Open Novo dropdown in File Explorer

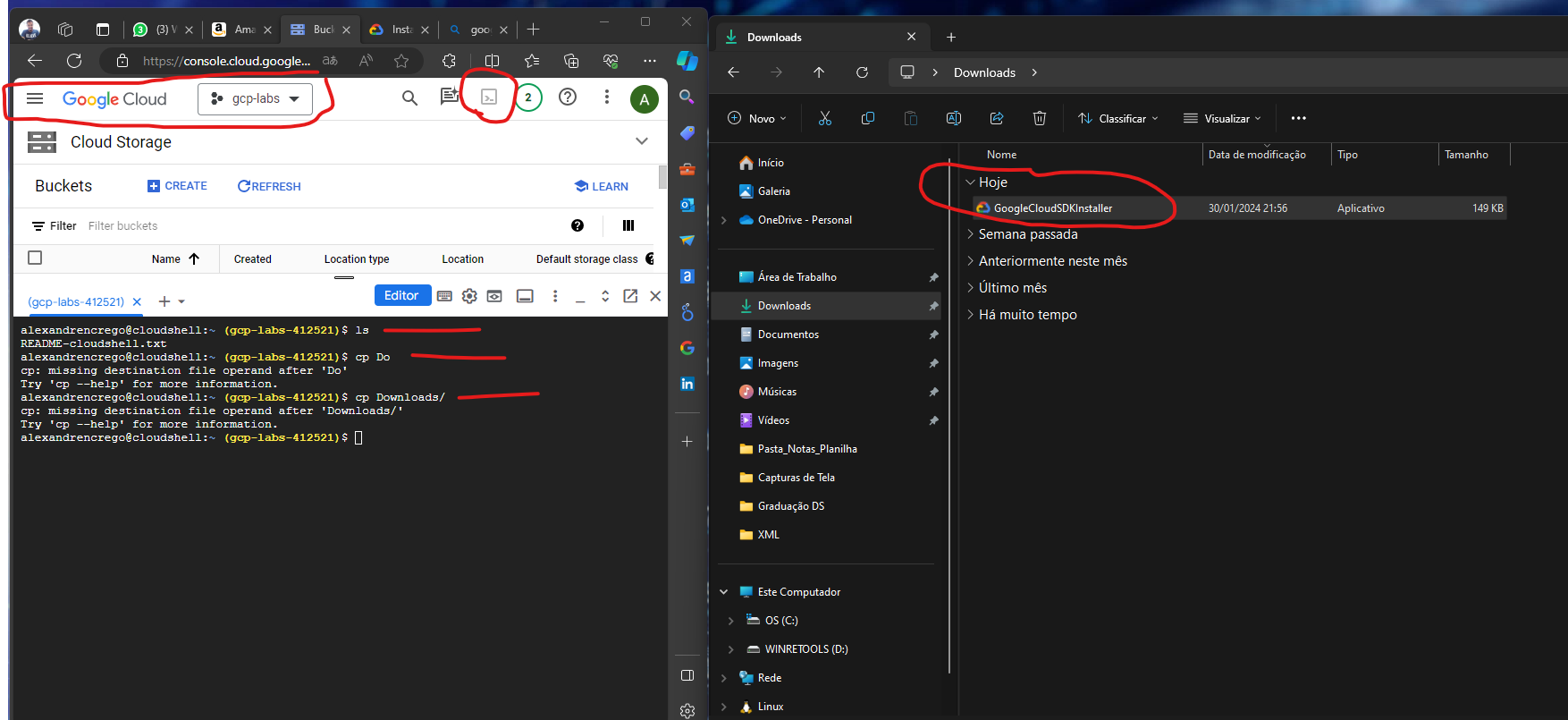pos(757,118)
